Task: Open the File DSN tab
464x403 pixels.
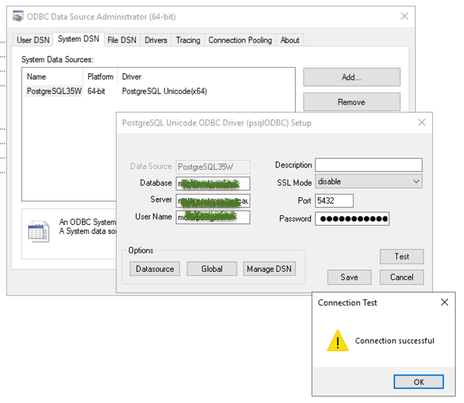Action: click(122, 40)
